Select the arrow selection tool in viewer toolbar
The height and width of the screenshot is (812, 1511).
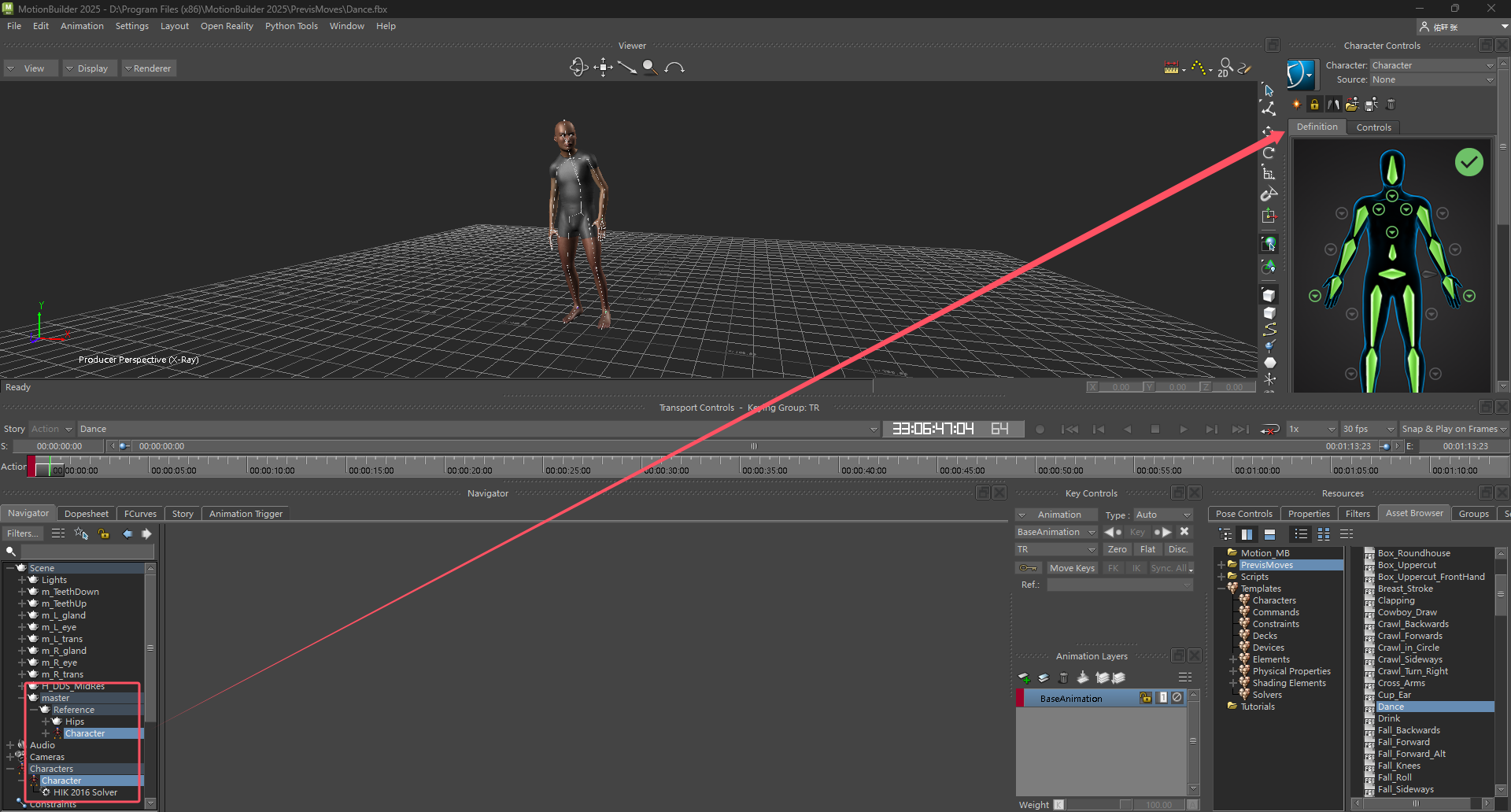[x=1269, y=90]
